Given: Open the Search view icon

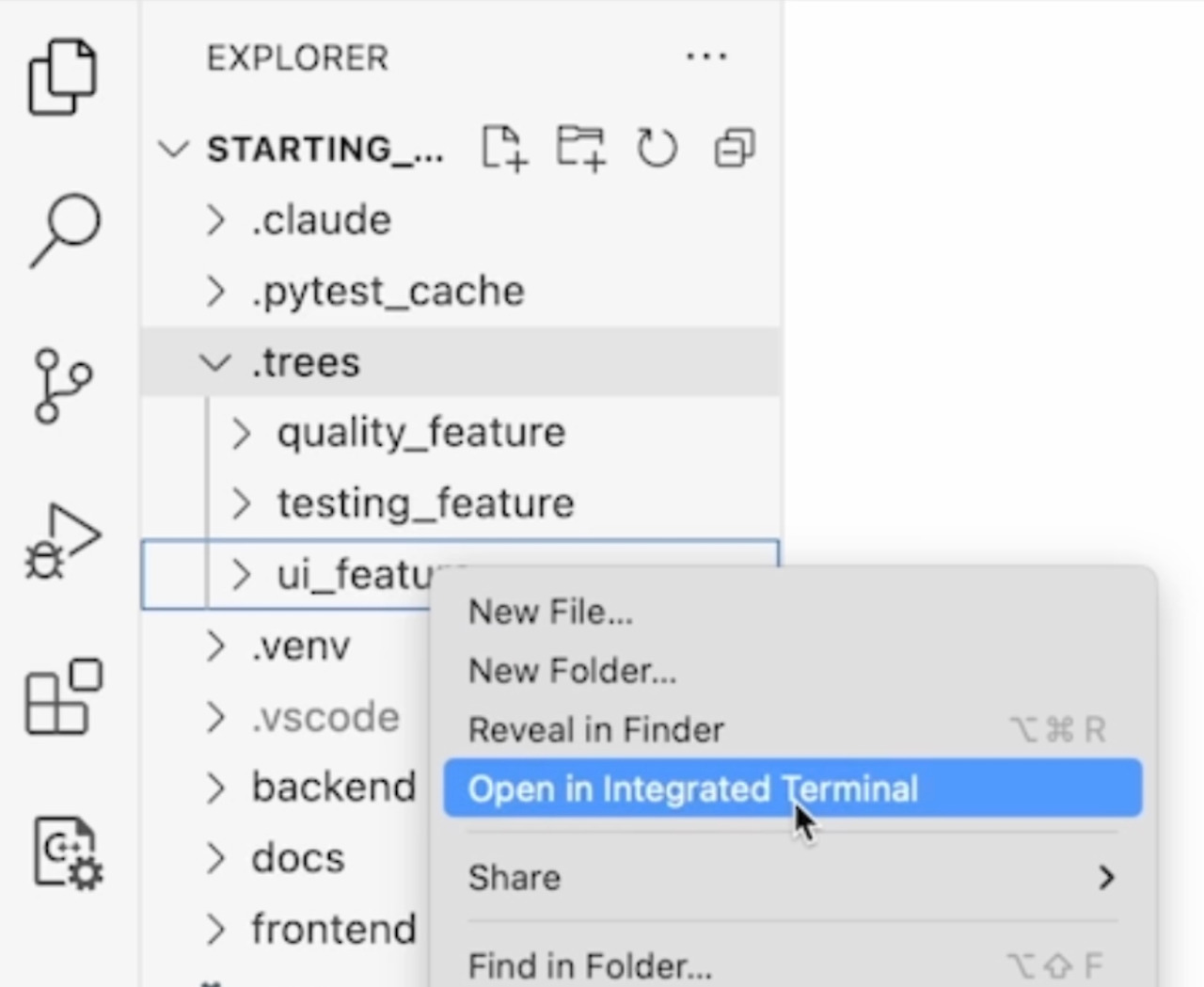Looking at the screenshot, I should click(64, 230).
